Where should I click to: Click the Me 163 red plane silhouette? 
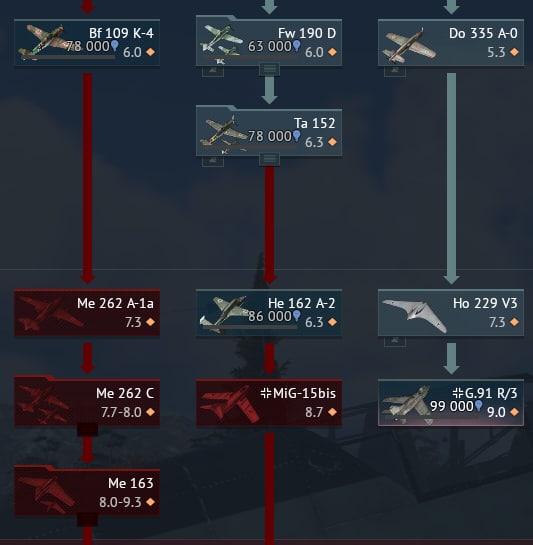coord(46,495)
